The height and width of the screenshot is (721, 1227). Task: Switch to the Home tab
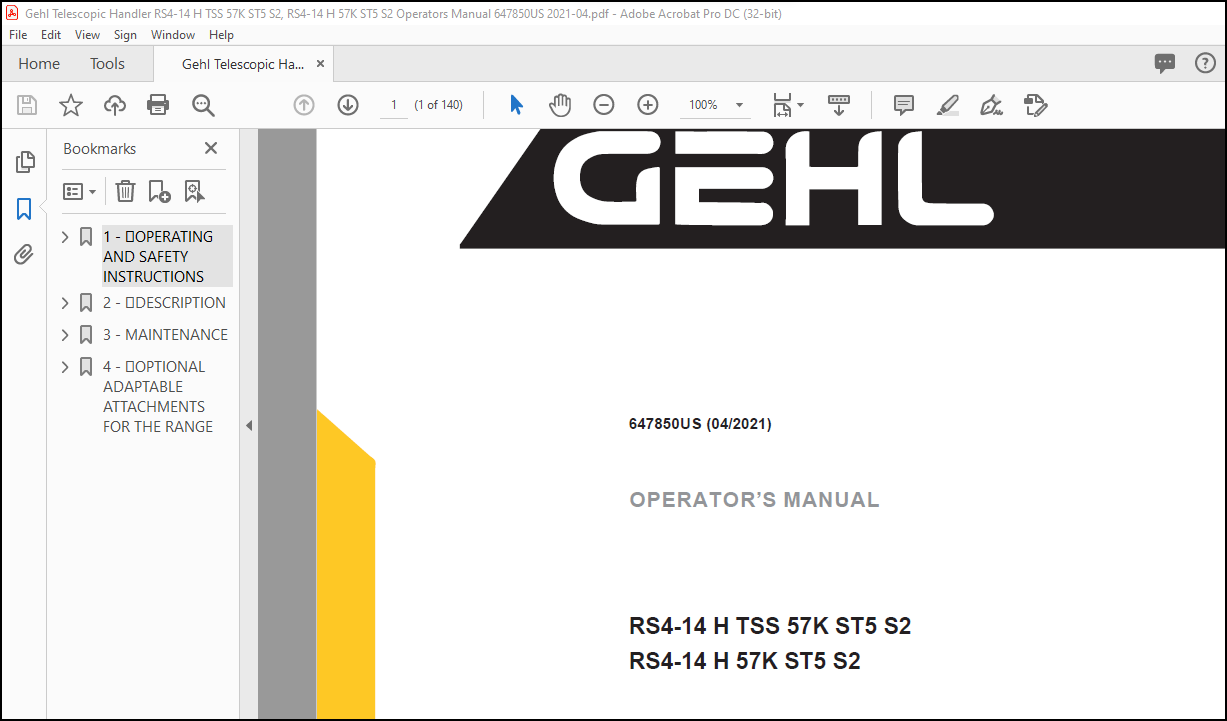tap(39, 63)
